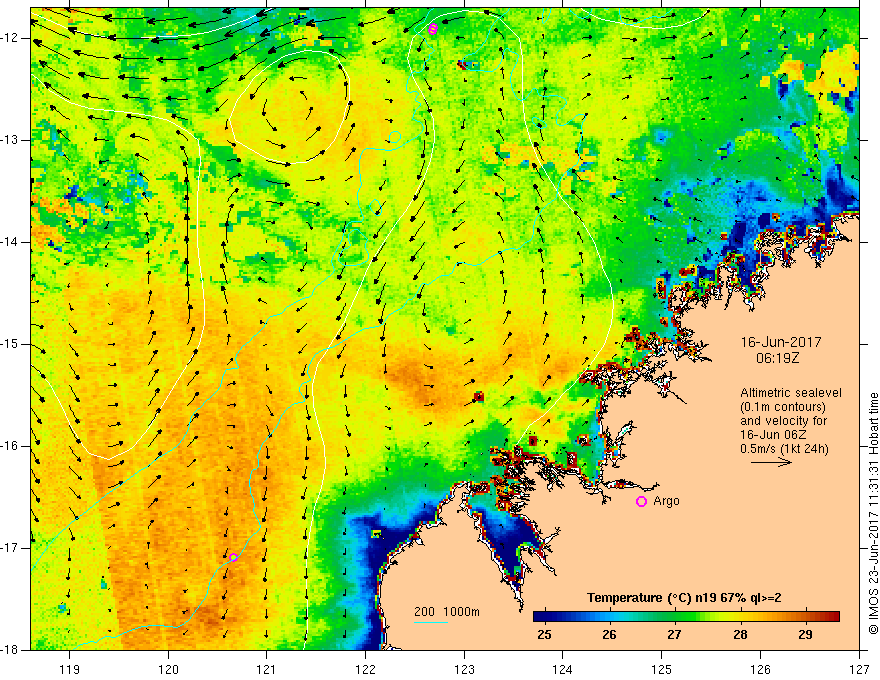Click longitude label 127 on the bottom axis
The image size is (880, 680).
(859, 670)
